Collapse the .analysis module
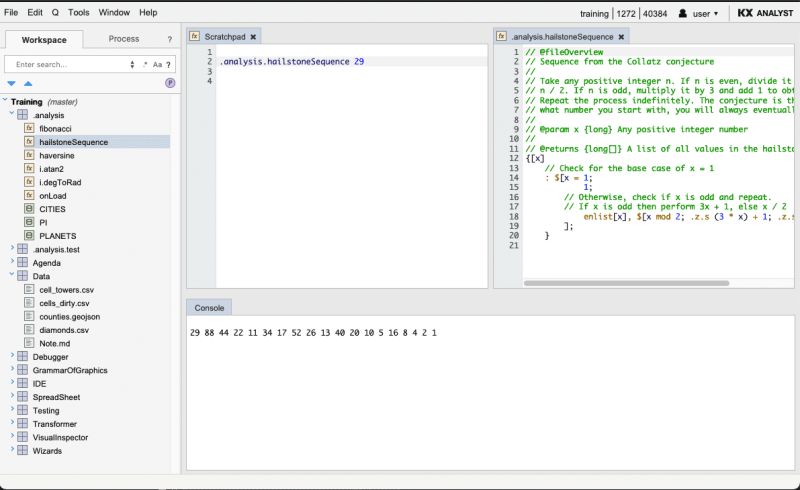Viewport: 800px width, 490px height. coord(12,114)
